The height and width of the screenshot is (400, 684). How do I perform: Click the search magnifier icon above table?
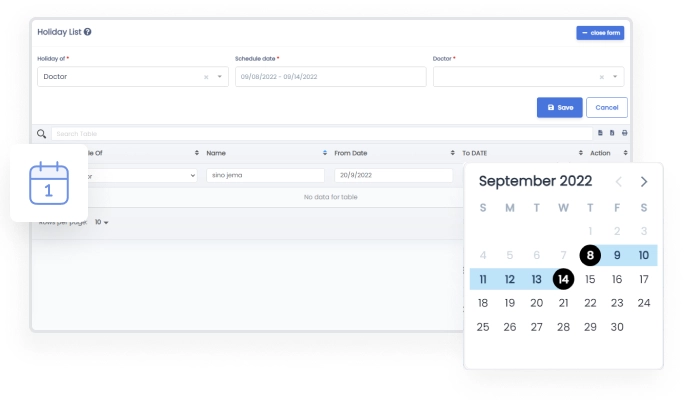(42, 133)
